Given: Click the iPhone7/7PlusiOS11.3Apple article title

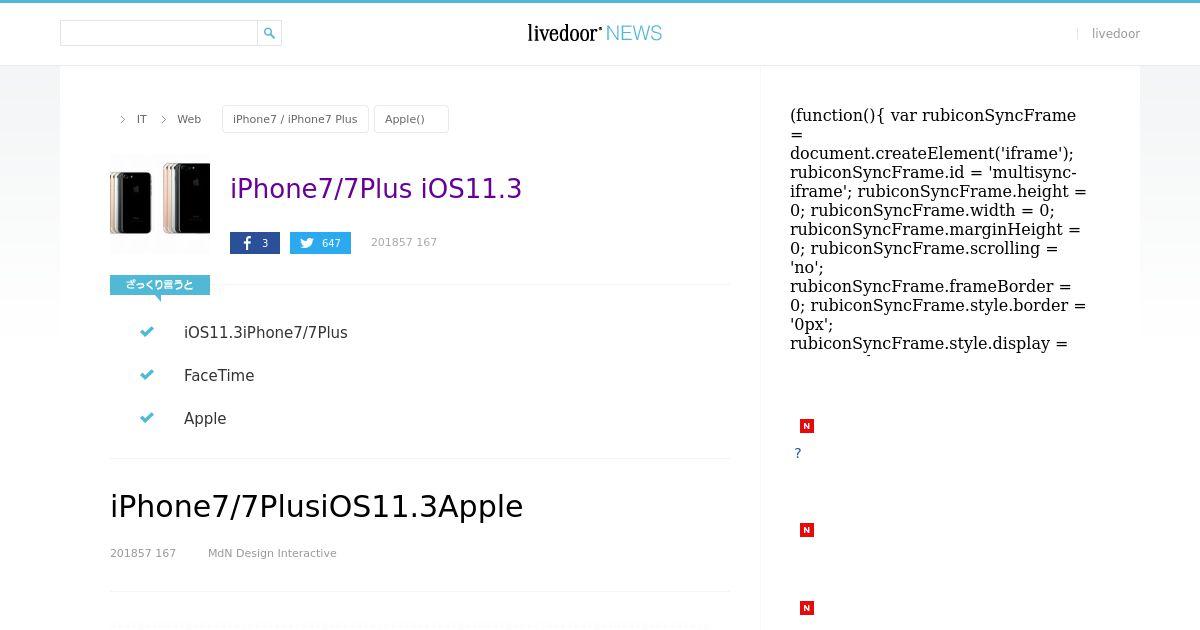Looking at the screenshot, I should (x=317, y=506).
